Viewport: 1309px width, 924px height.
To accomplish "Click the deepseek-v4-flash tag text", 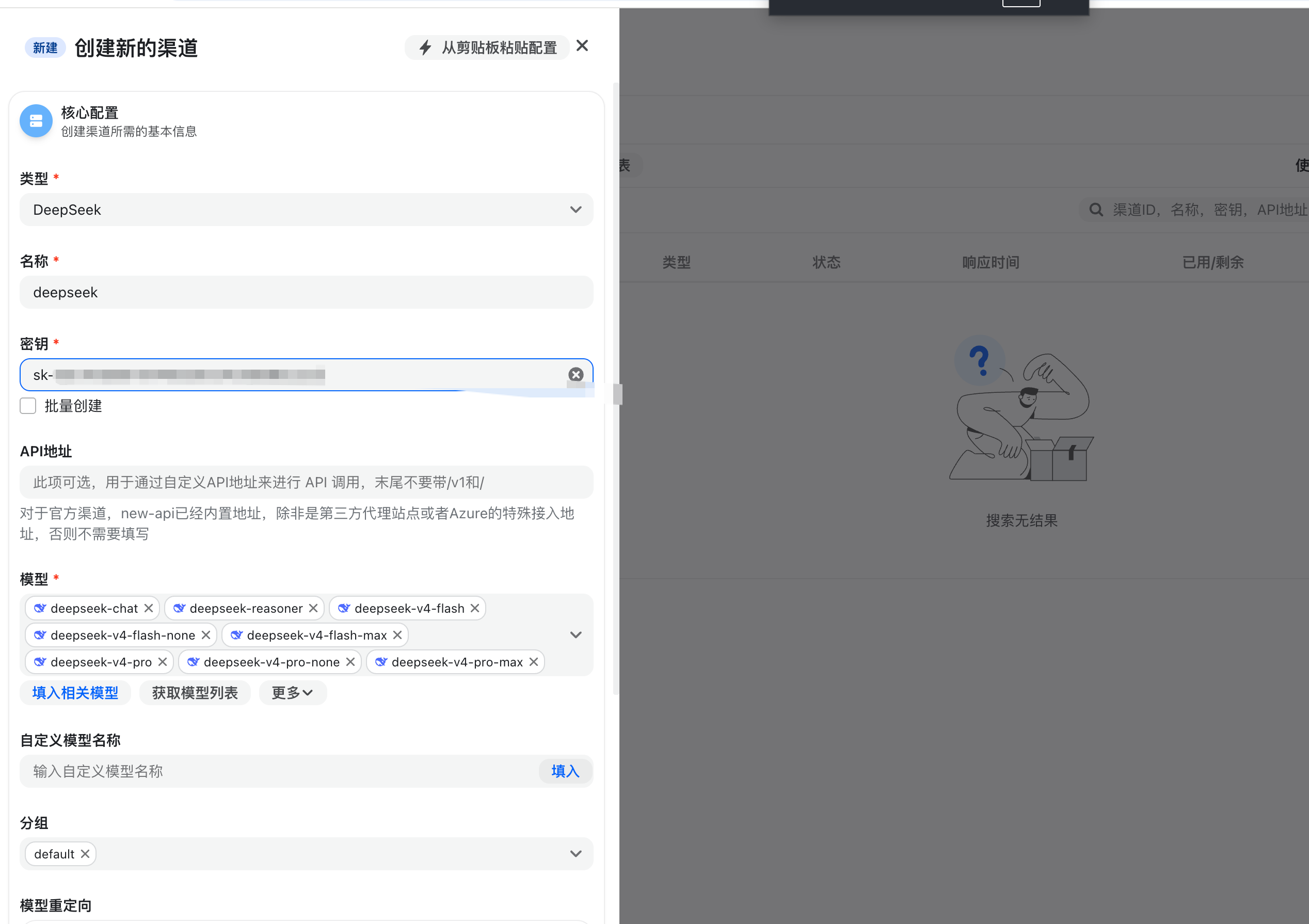I will 409,608.
